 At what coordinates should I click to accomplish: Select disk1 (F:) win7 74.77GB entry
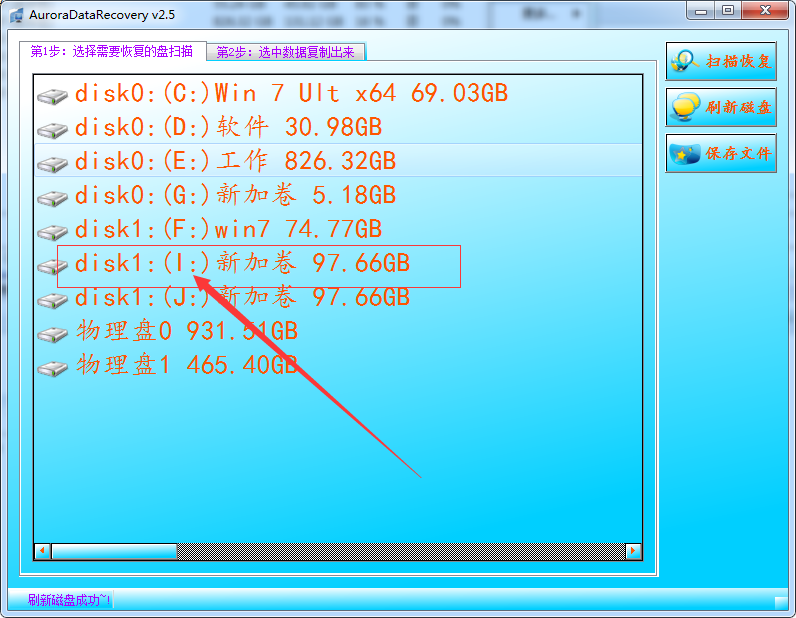pos(338,229)
